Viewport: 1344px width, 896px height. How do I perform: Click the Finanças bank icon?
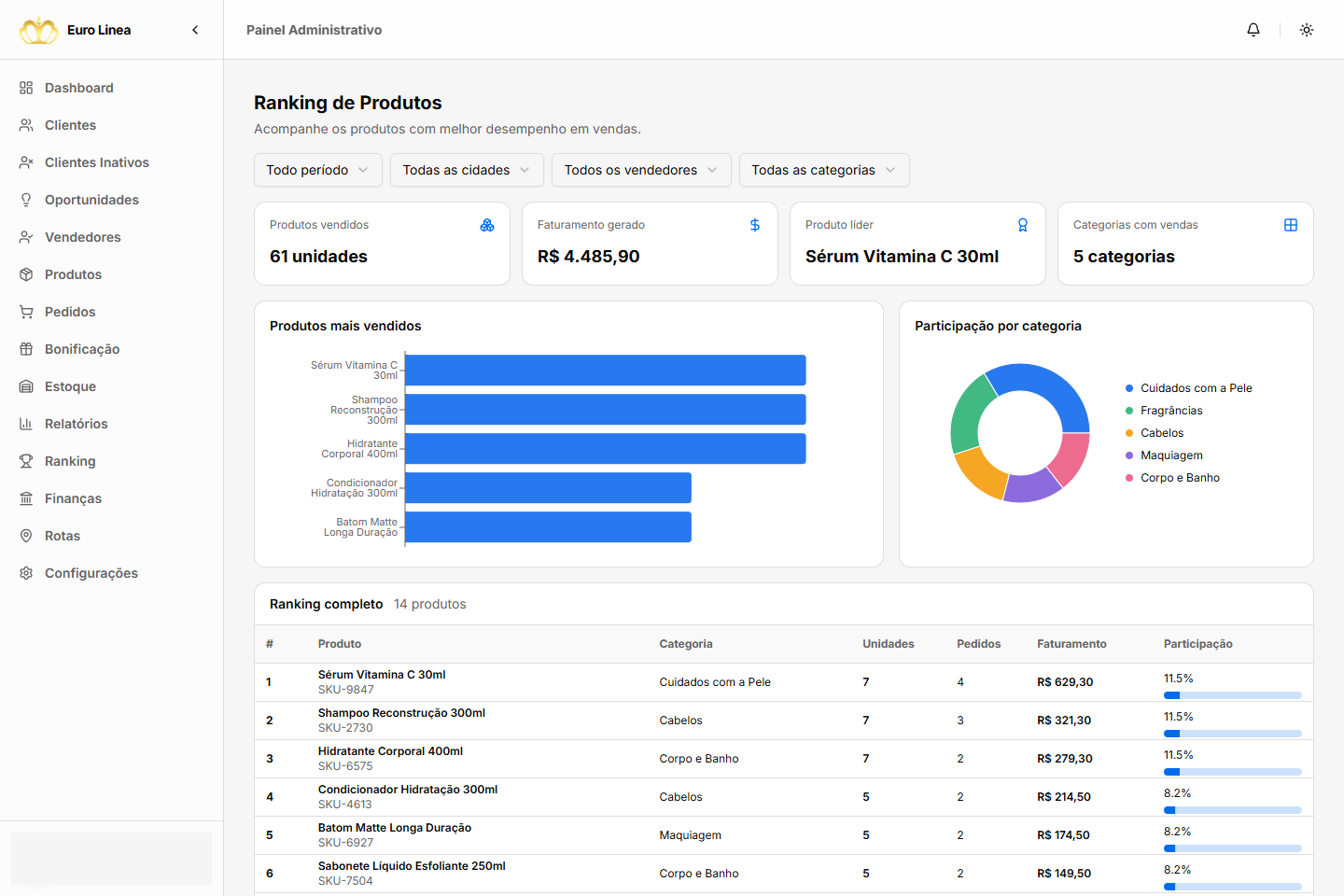tap(26, 498)
